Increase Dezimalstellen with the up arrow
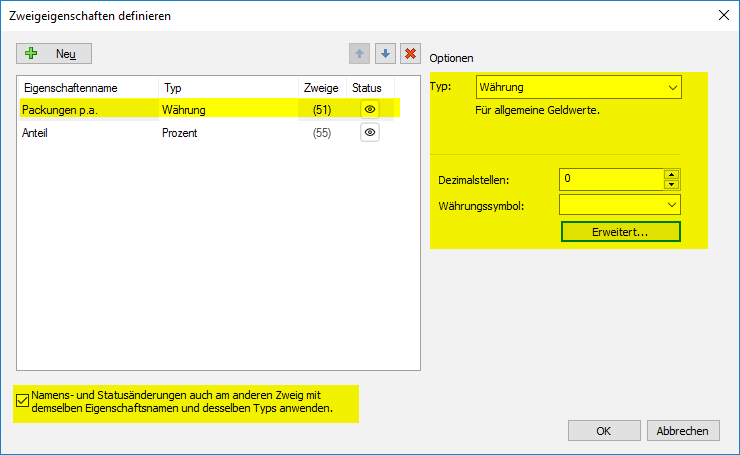This screenshot has height=455, width=740. coord(672,174)
